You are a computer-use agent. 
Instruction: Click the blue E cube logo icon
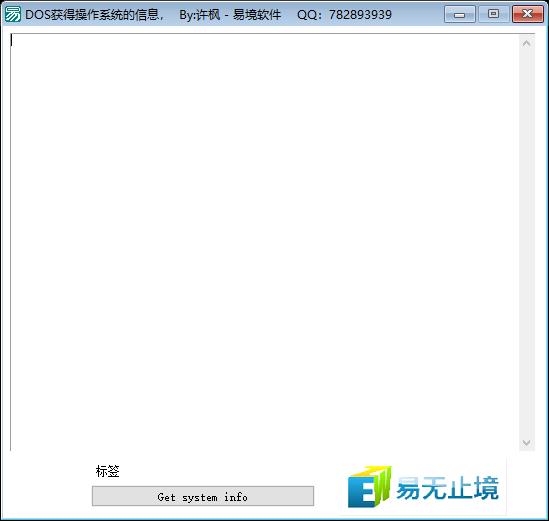click(x=369, y=487)
